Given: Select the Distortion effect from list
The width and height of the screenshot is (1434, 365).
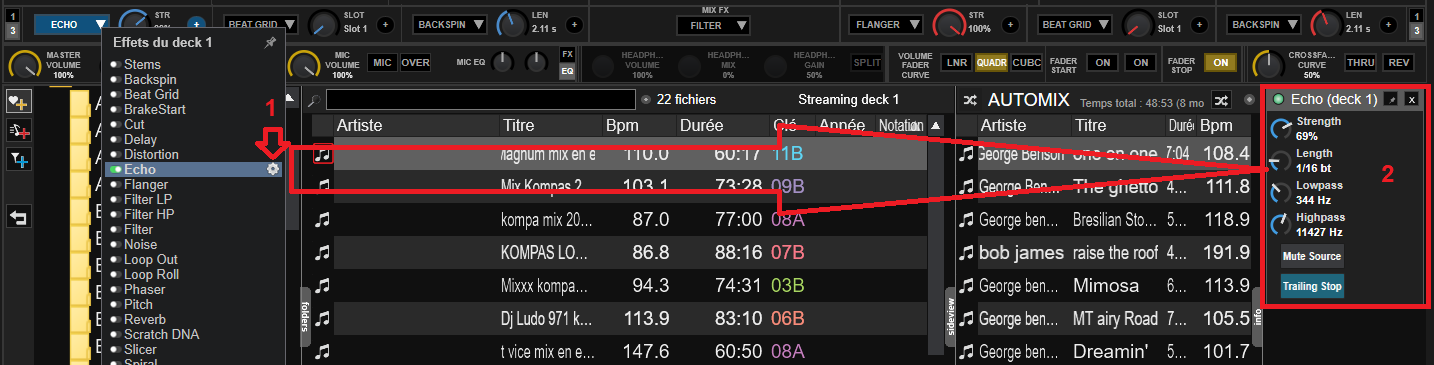Looking at the screenshot, I should [151, 155].
